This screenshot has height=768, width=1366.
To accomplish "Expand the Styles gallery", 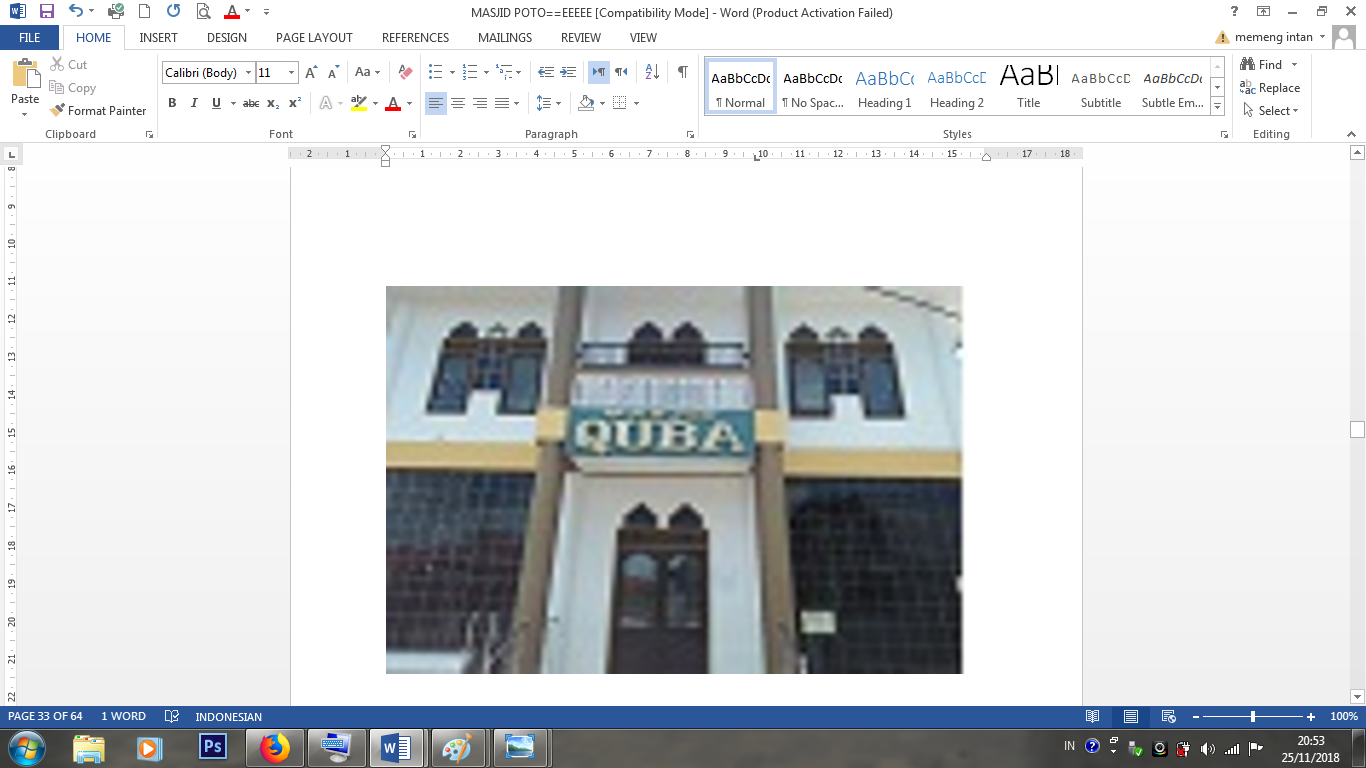I will point(1217,107).
